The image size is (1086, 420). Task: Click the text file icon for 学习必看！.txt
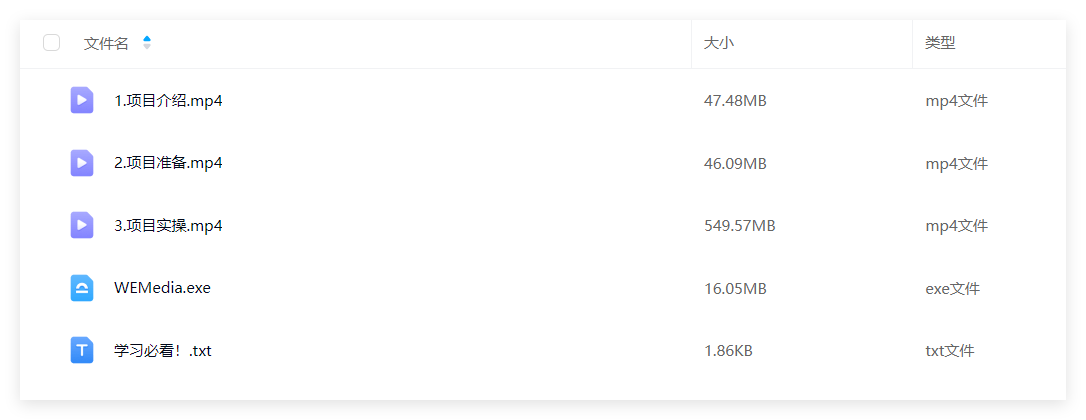(82, 350)
